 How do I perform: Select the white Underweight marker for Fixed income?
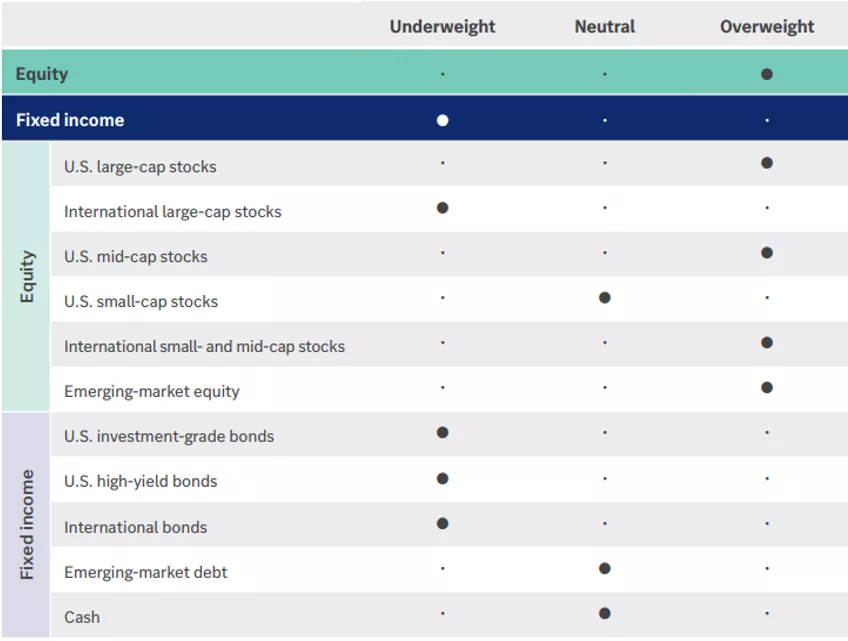coord(442,119)
